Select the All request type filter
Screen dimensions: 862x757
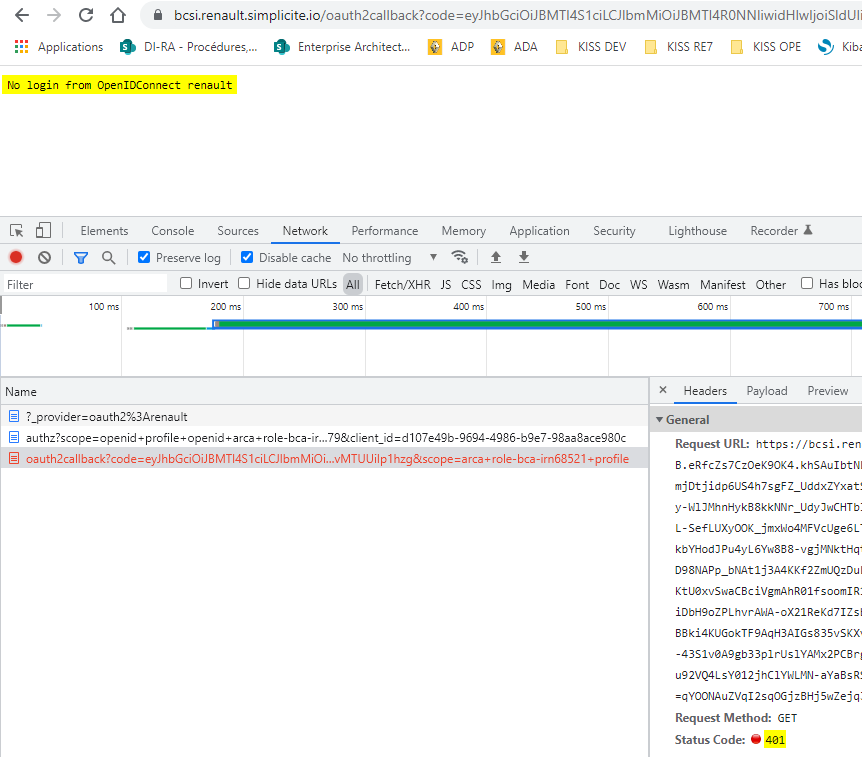(353, 284)
